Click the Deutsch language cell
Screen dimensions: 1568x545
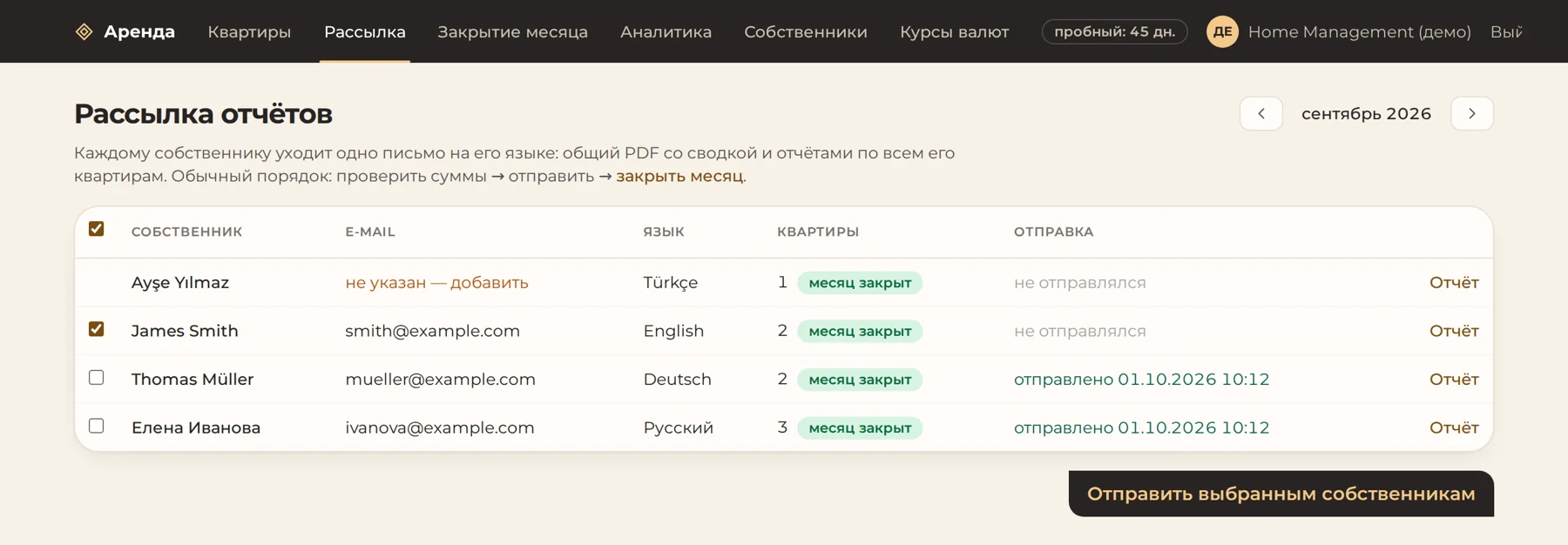(677, 380)
